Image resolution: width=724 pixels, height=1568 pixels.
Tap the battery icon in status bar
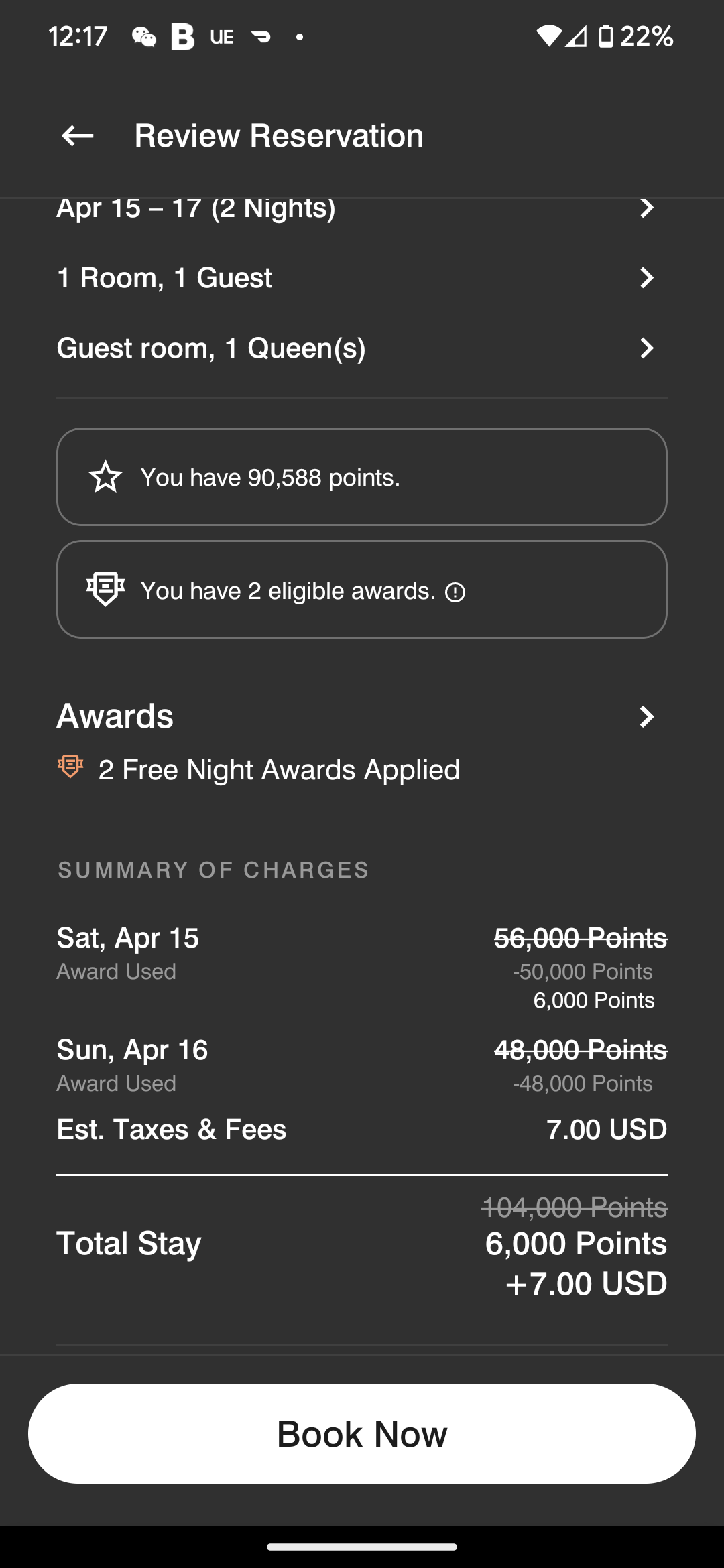pos(605,37)
